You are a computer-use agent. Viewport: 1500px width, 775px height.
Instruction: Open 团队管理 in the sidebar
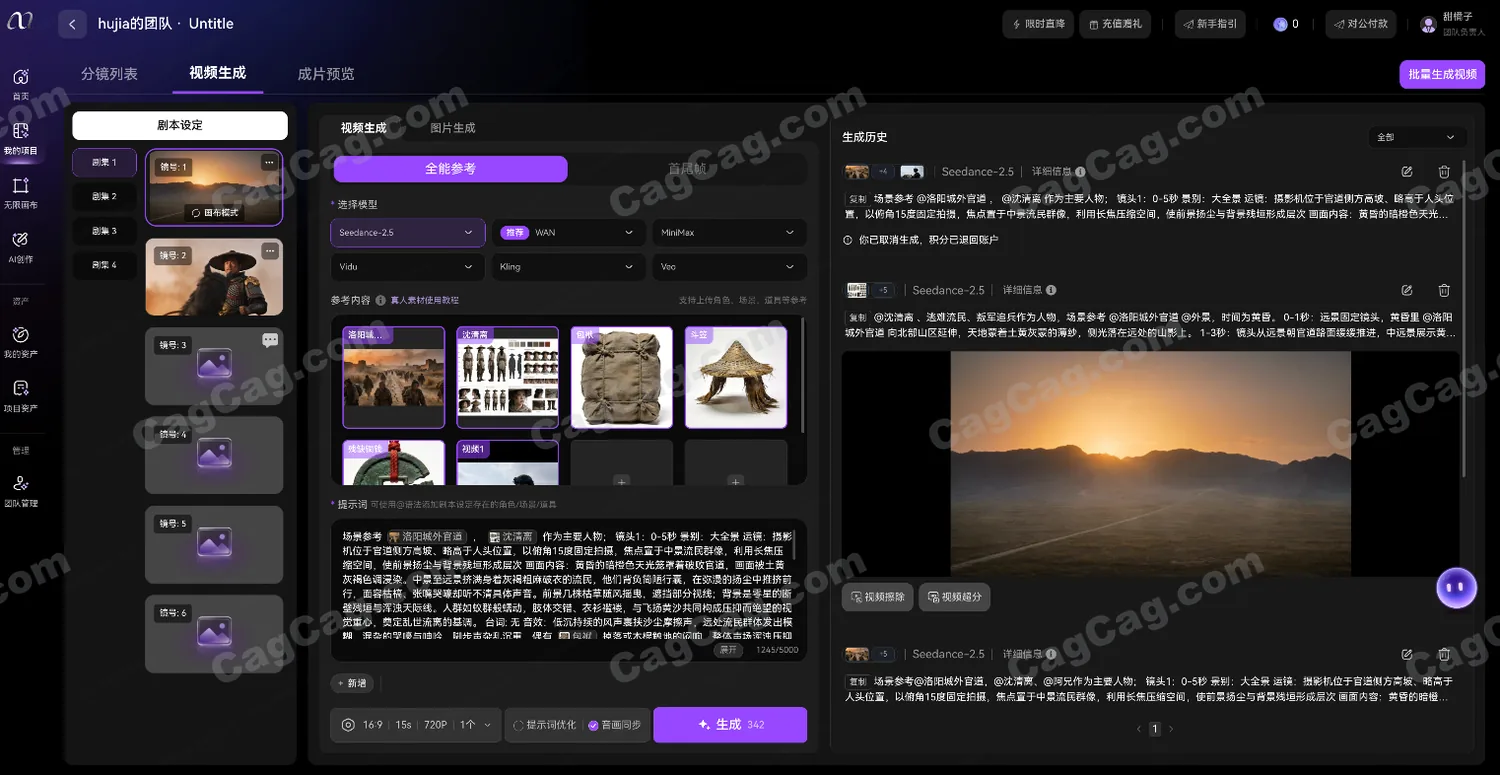[x=20, y=491]
